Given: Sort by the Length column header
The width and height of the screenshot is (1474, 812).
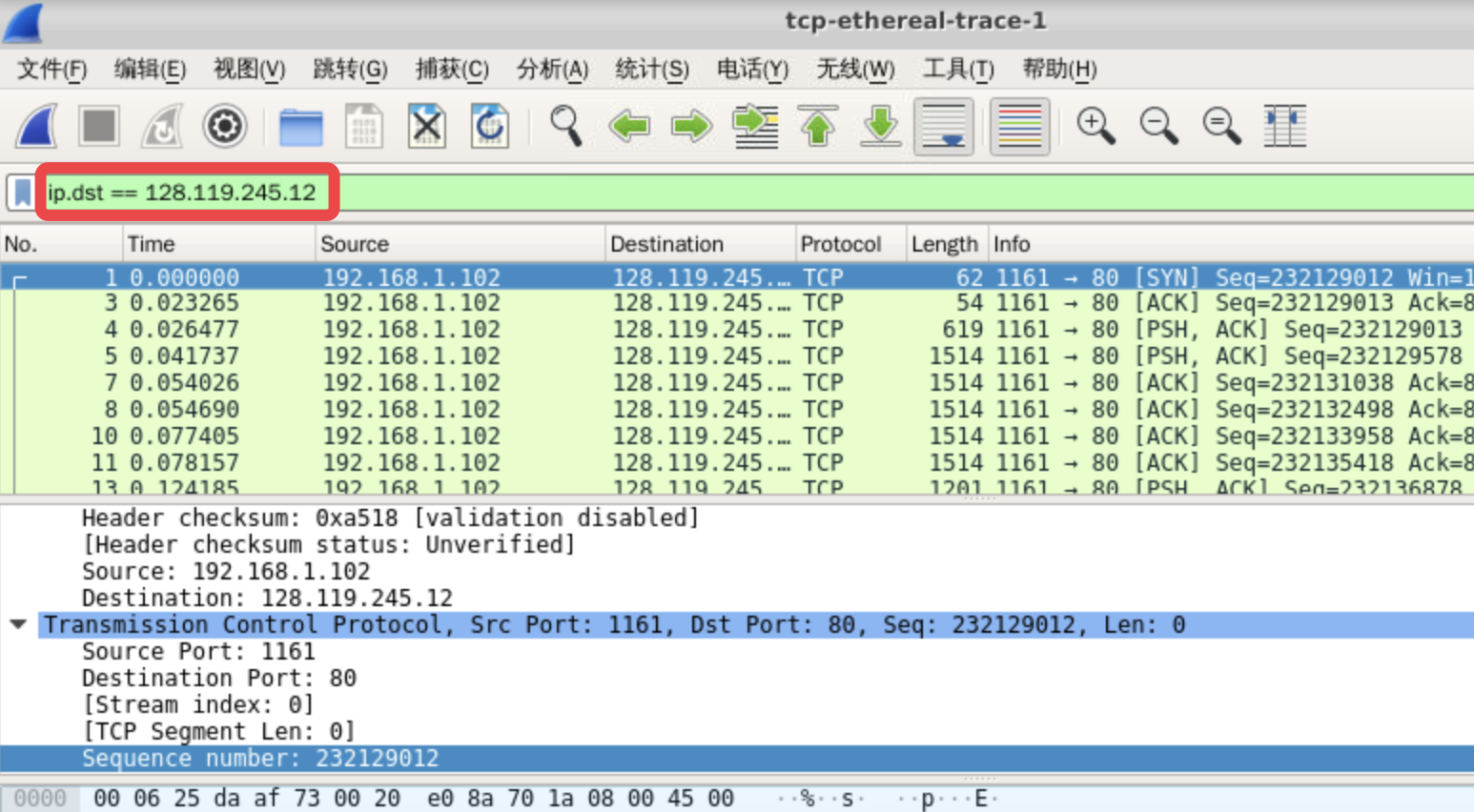Looking at the screenshot, I should 947,244.
